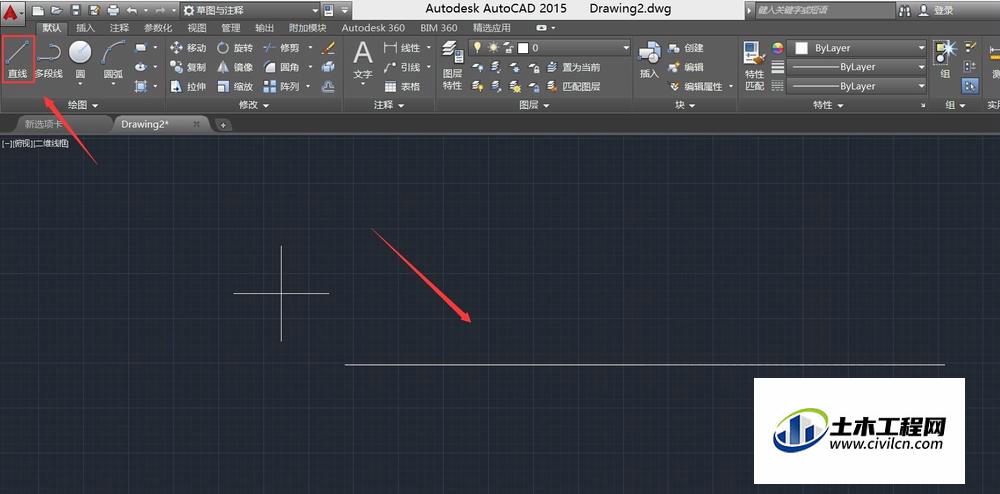Activate the 旋转 (Rotate) tool

(x=235, y=48)
